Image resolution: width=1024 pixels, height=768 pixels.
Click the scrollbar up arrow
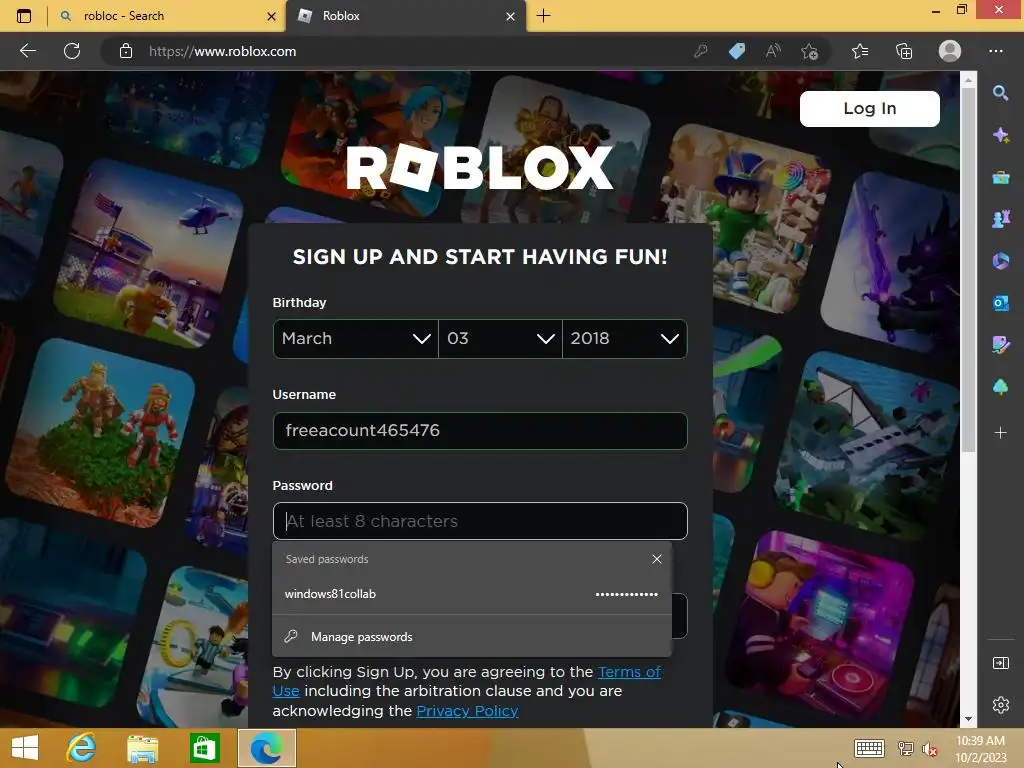tap(968, 80)
